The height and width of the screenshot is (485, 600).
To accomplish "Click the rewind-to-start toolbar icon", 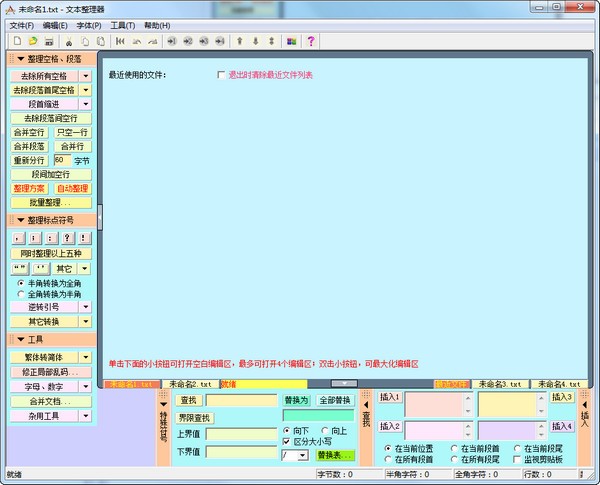I will pos(120,41).
